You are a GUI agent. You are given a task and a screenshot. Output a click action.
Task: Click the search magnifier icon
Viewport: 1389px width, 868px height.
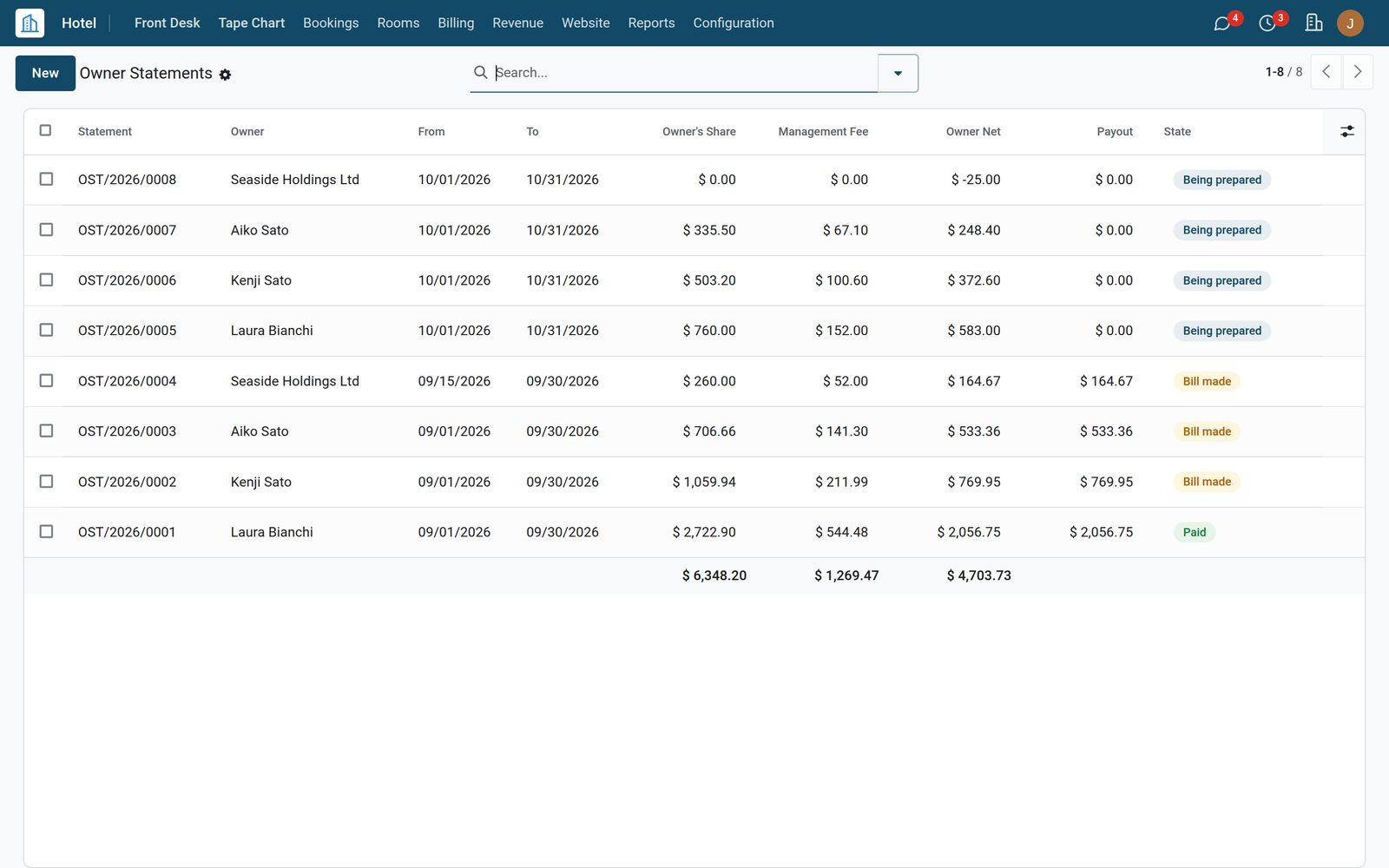(480, 72)
